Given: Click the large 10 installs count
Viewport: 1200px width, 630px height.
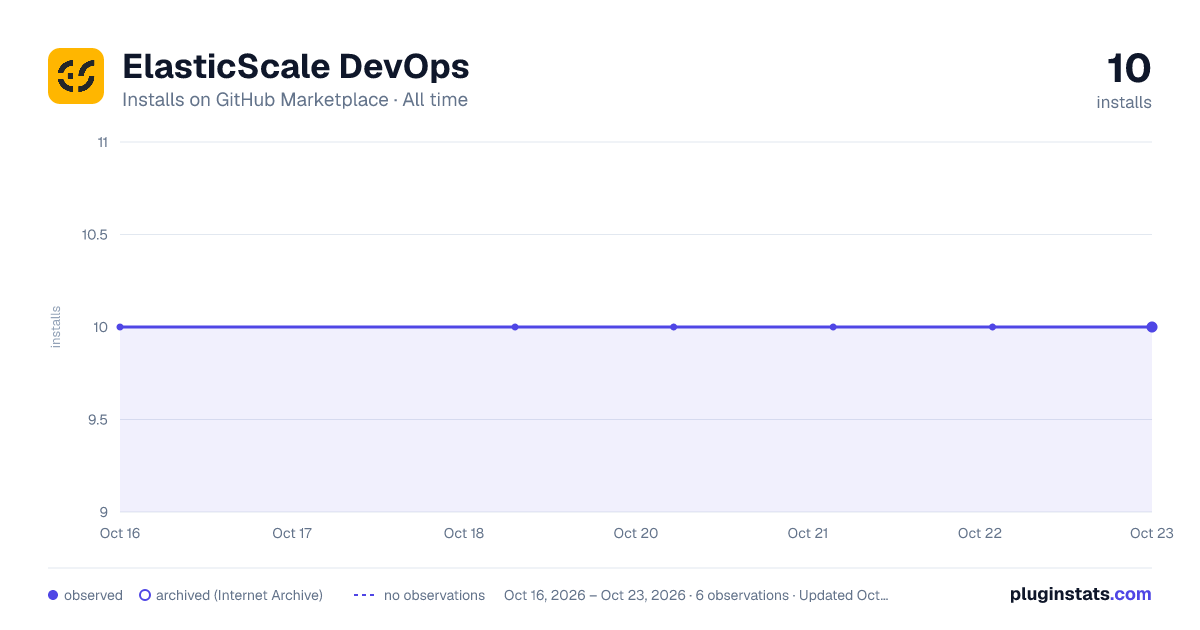Looking at the screenshot, I should (1129, 69).
